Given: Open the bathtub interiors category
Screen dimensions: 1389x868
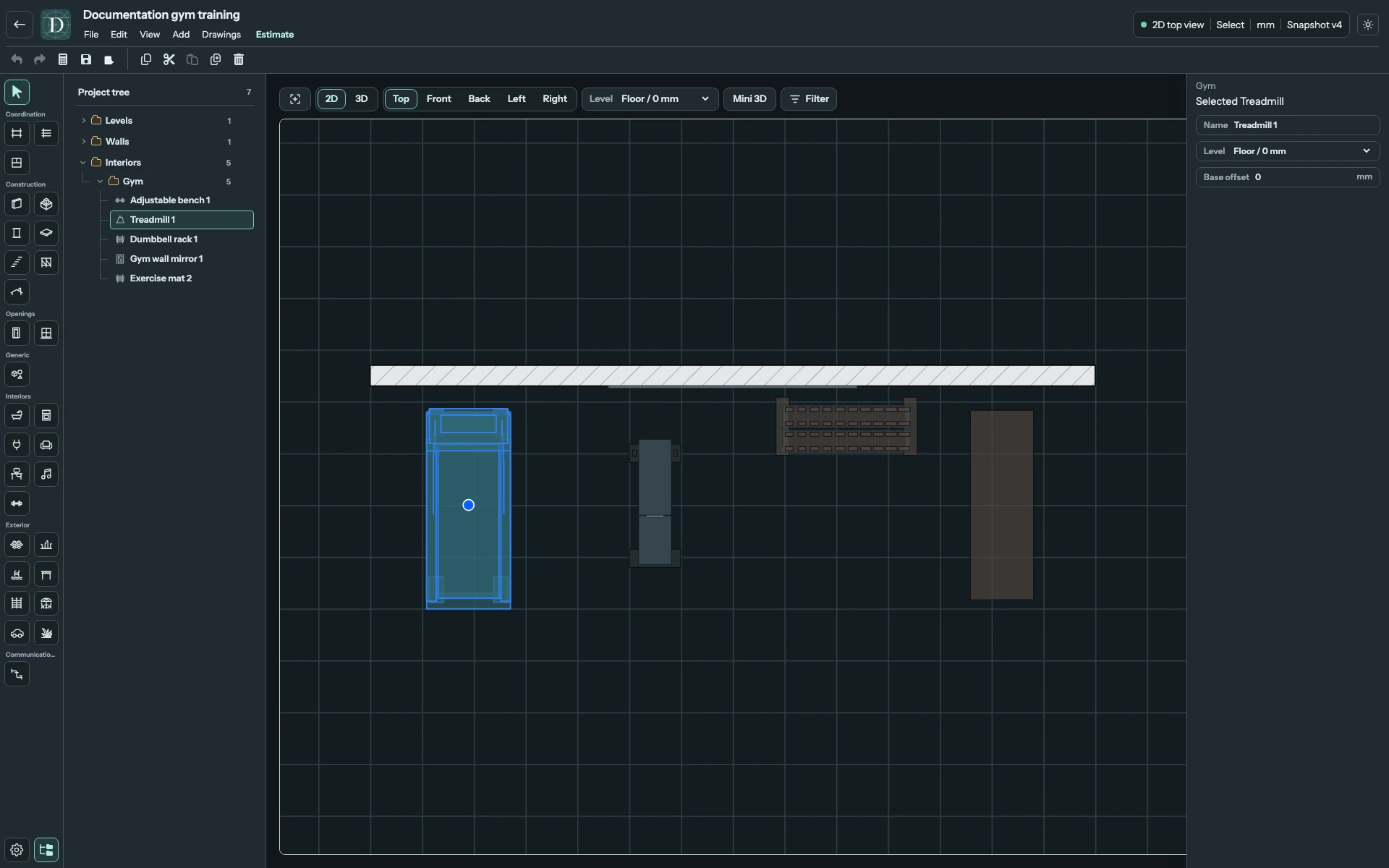Looking at the screenshot, I should click(17, 416).
